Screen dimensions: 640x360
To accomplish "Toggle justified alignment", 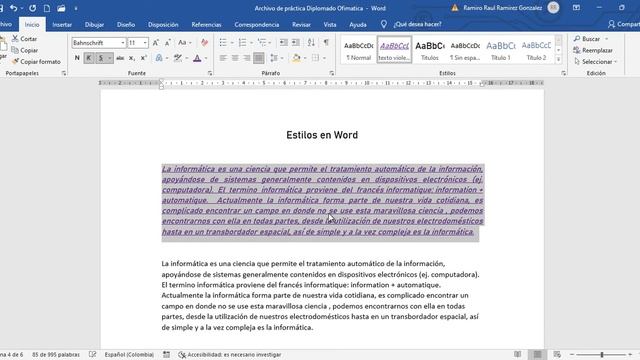I will (259, 58).
